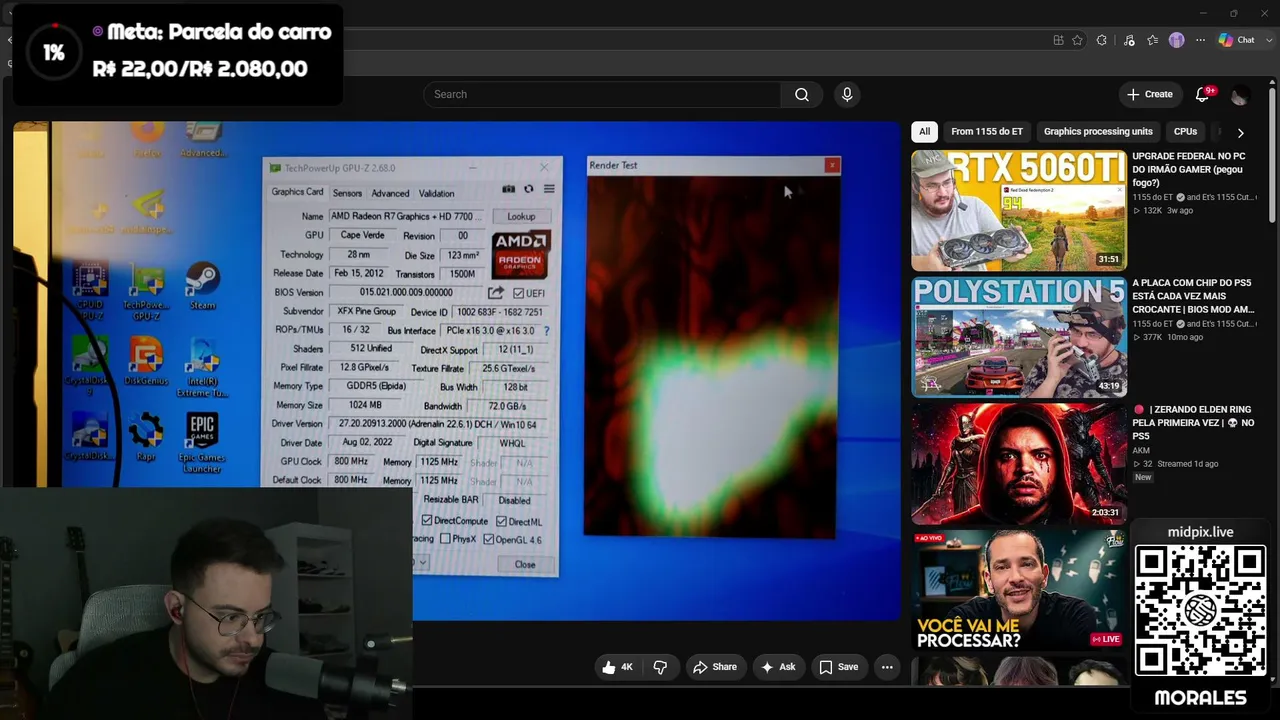Click the YouTube search input field
Viewport: 1280px width, 720px height.
point(602,94)
